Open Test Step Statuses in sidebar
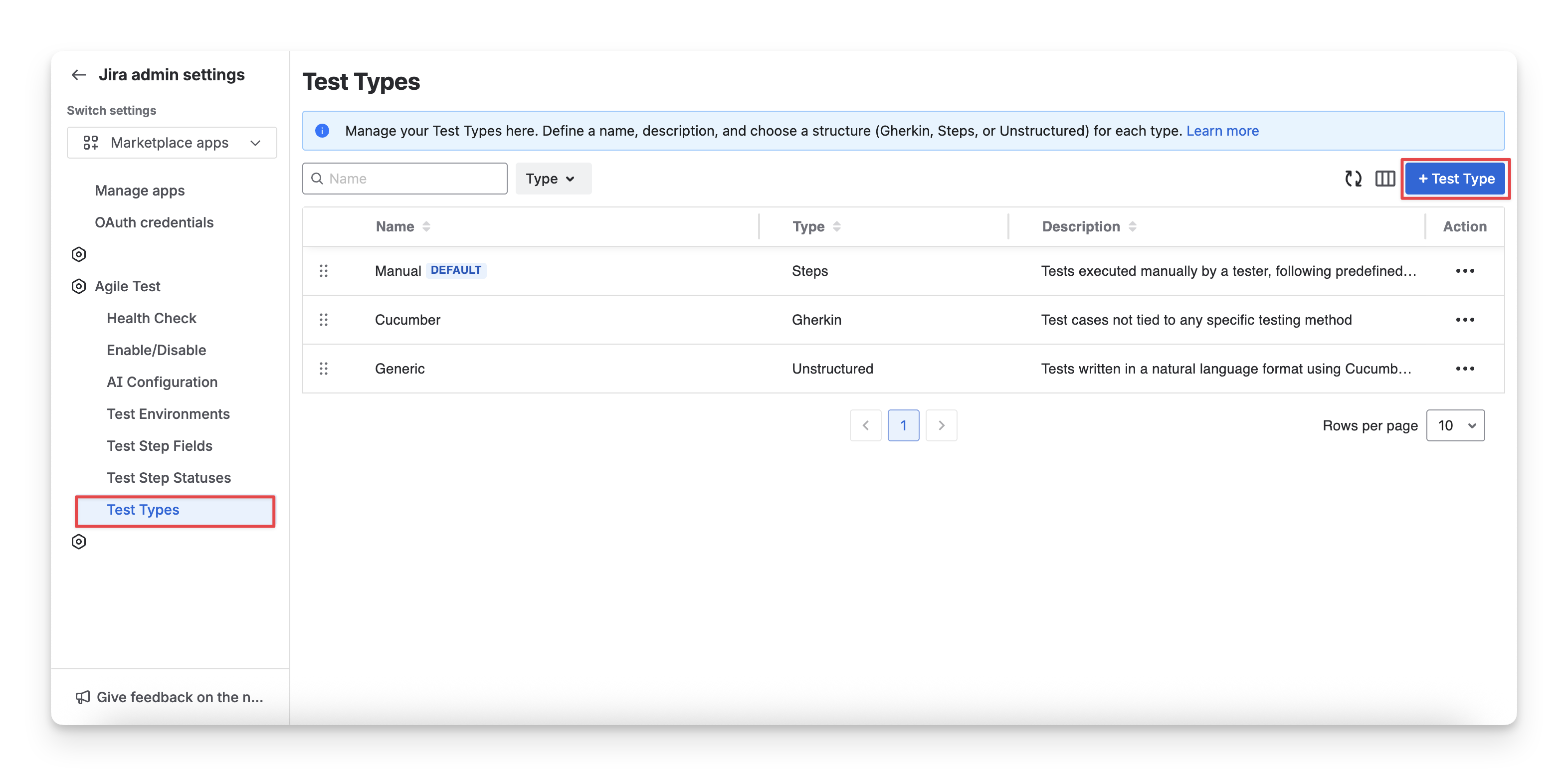 click(169, 478)
